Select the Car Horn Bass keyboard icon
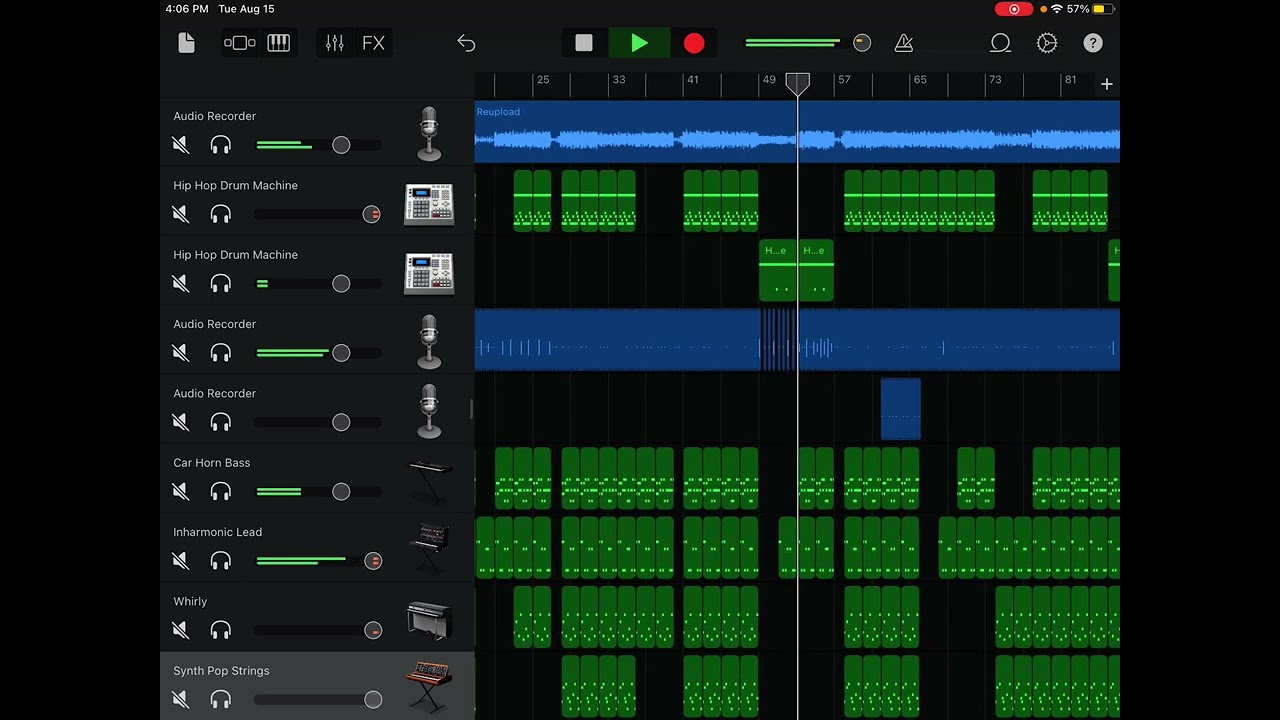 click(430, 480)
